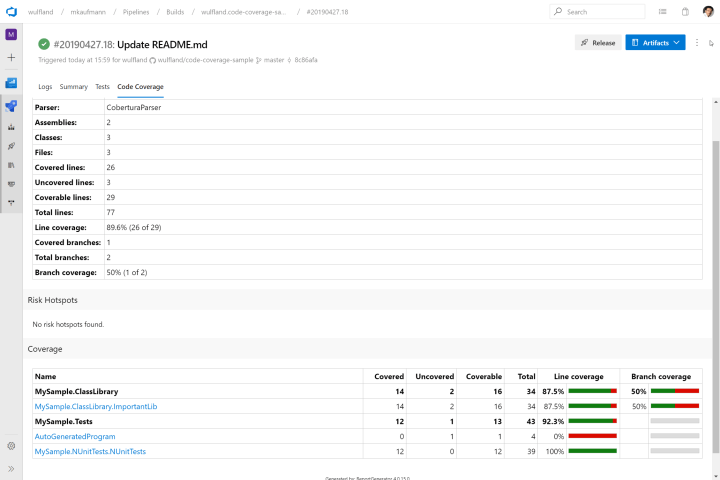
Task: Switch to the Tests tab
Action: 102,87
